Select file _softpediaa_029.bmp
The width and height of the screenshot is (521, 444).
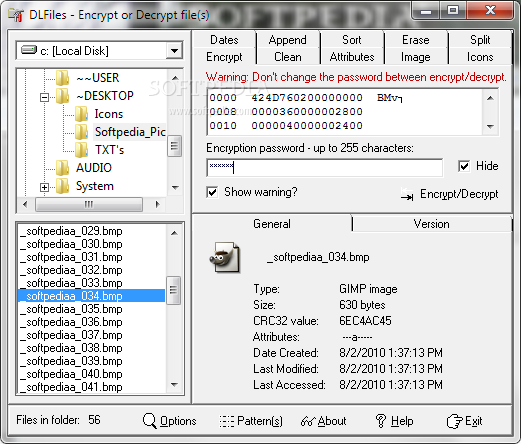(91, 231)
